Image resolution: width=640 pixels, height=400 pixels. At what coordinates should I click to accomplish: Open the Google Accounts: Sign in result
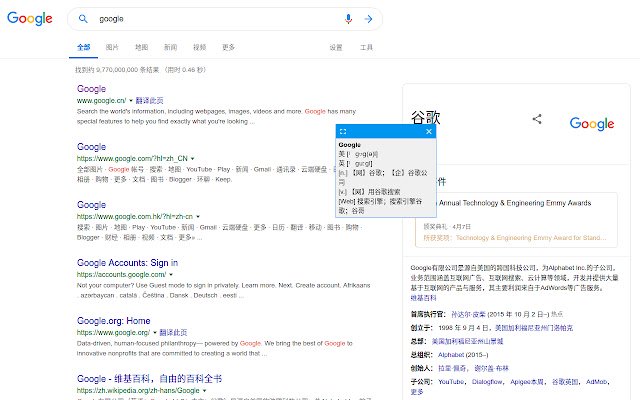[x=127, y=262]
